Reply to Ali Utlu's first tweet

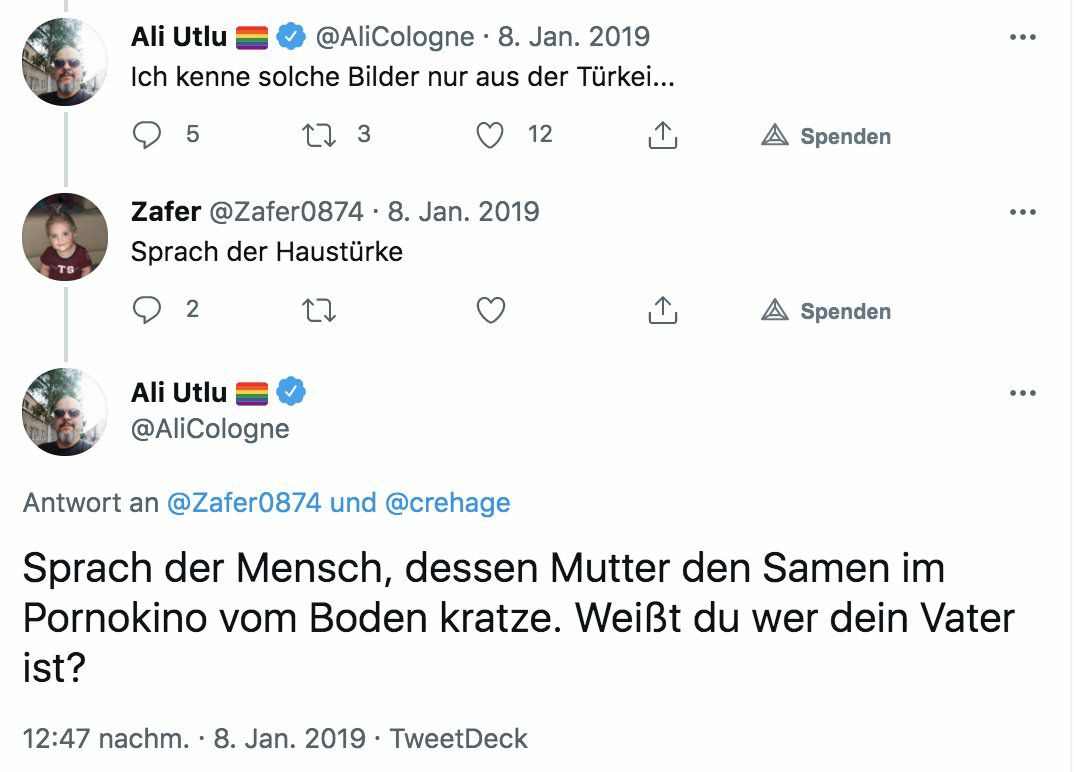(x=147, y=135)
